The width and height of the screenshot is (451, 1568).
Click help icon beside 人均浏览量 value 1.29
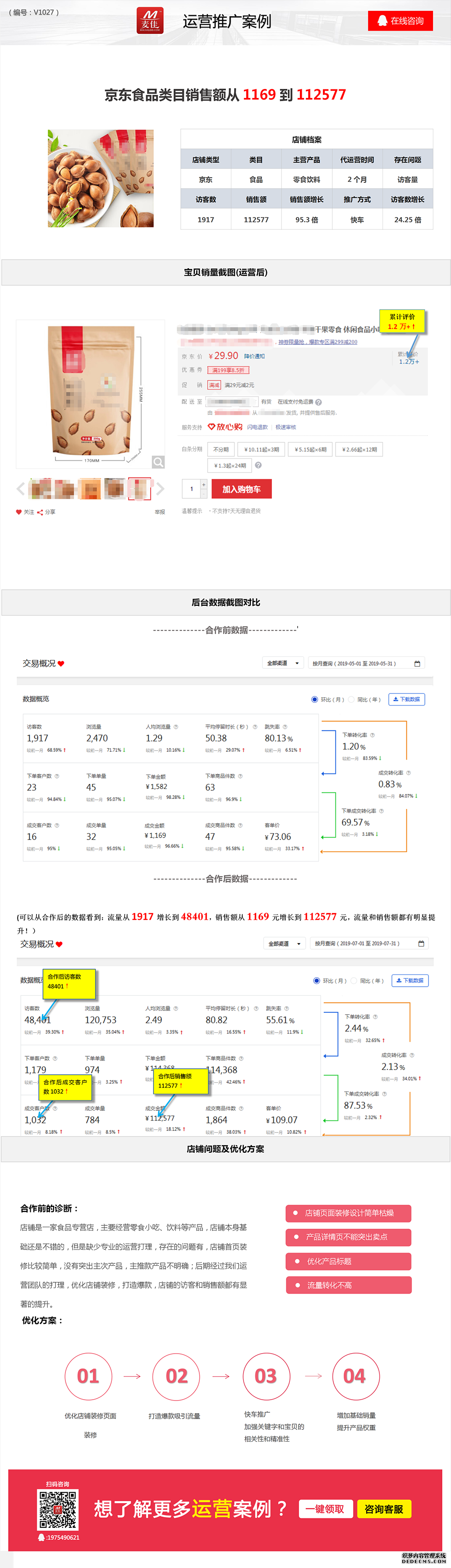pos(176,727)
